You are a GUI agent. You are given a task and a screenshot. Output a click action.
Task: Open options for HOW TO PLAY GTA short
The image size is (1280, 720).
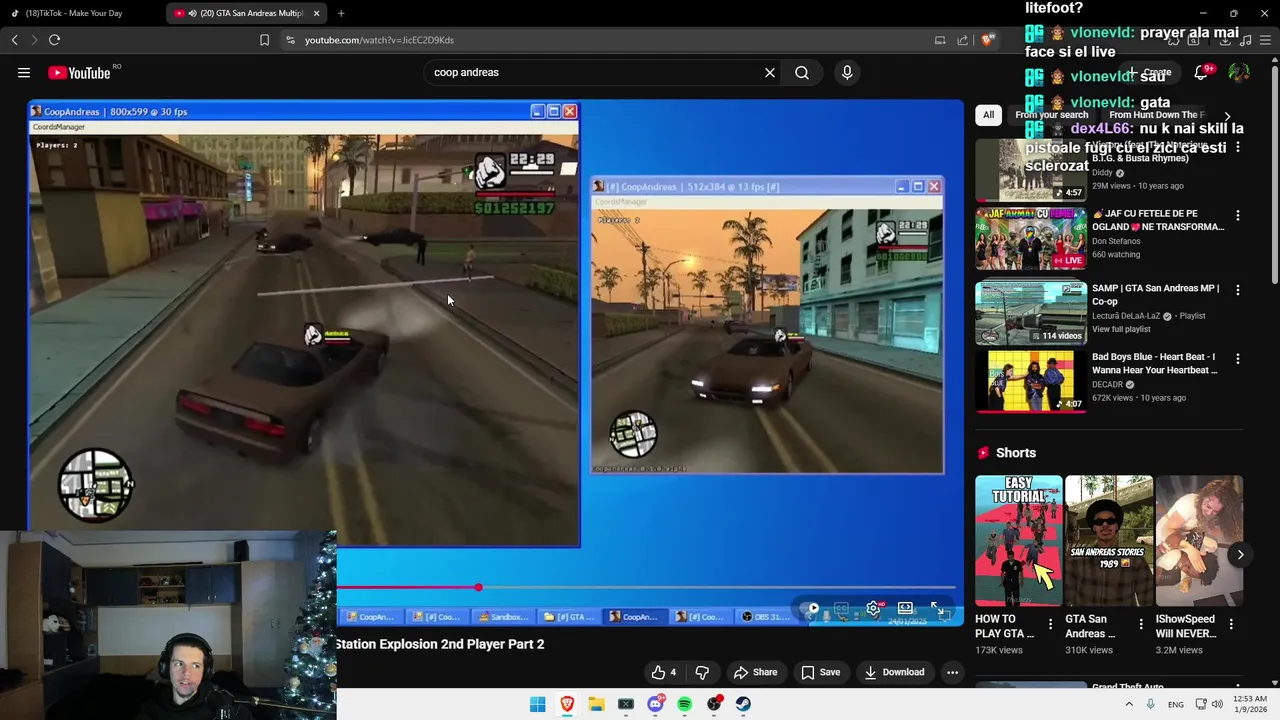[1050, 624]
